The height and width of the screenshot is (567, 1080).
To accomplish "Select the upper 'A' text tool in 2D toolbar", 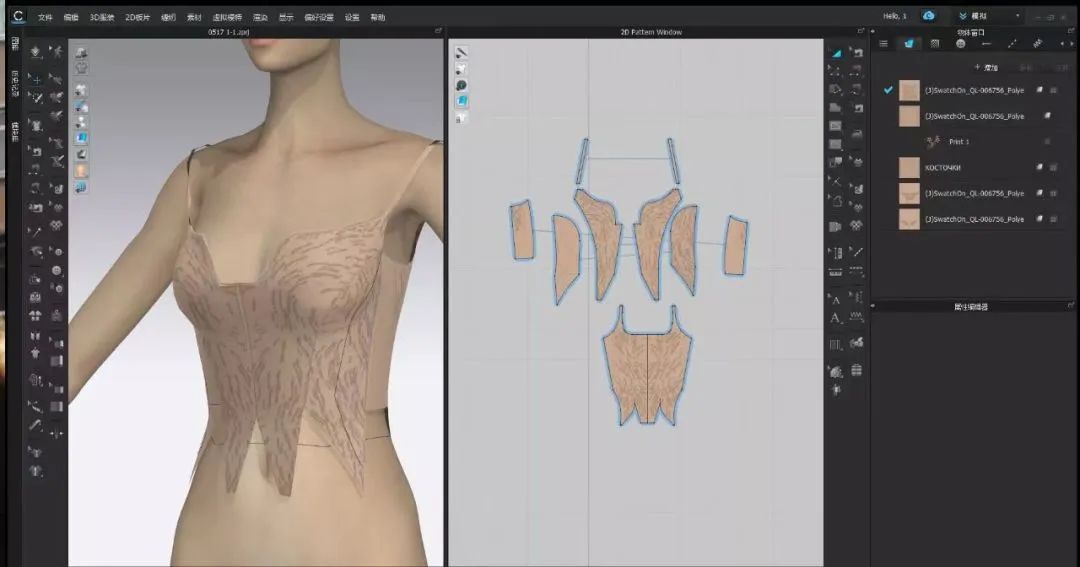I will pos(835,299).
